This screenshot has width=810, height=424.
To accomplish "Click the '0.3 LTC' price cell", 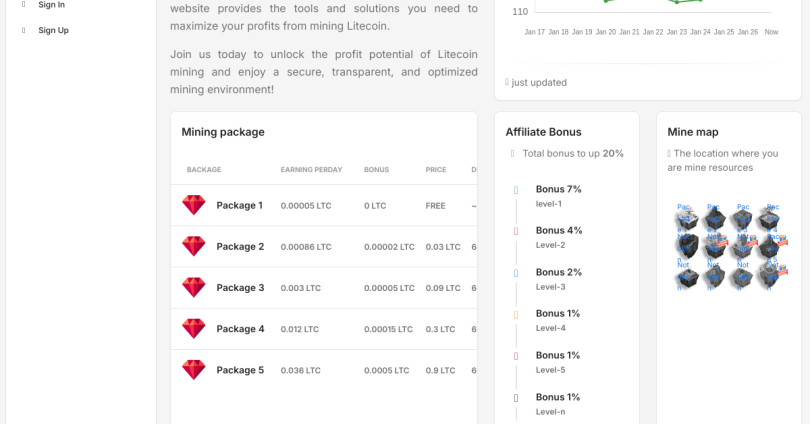I will click(x=440, y=329).
